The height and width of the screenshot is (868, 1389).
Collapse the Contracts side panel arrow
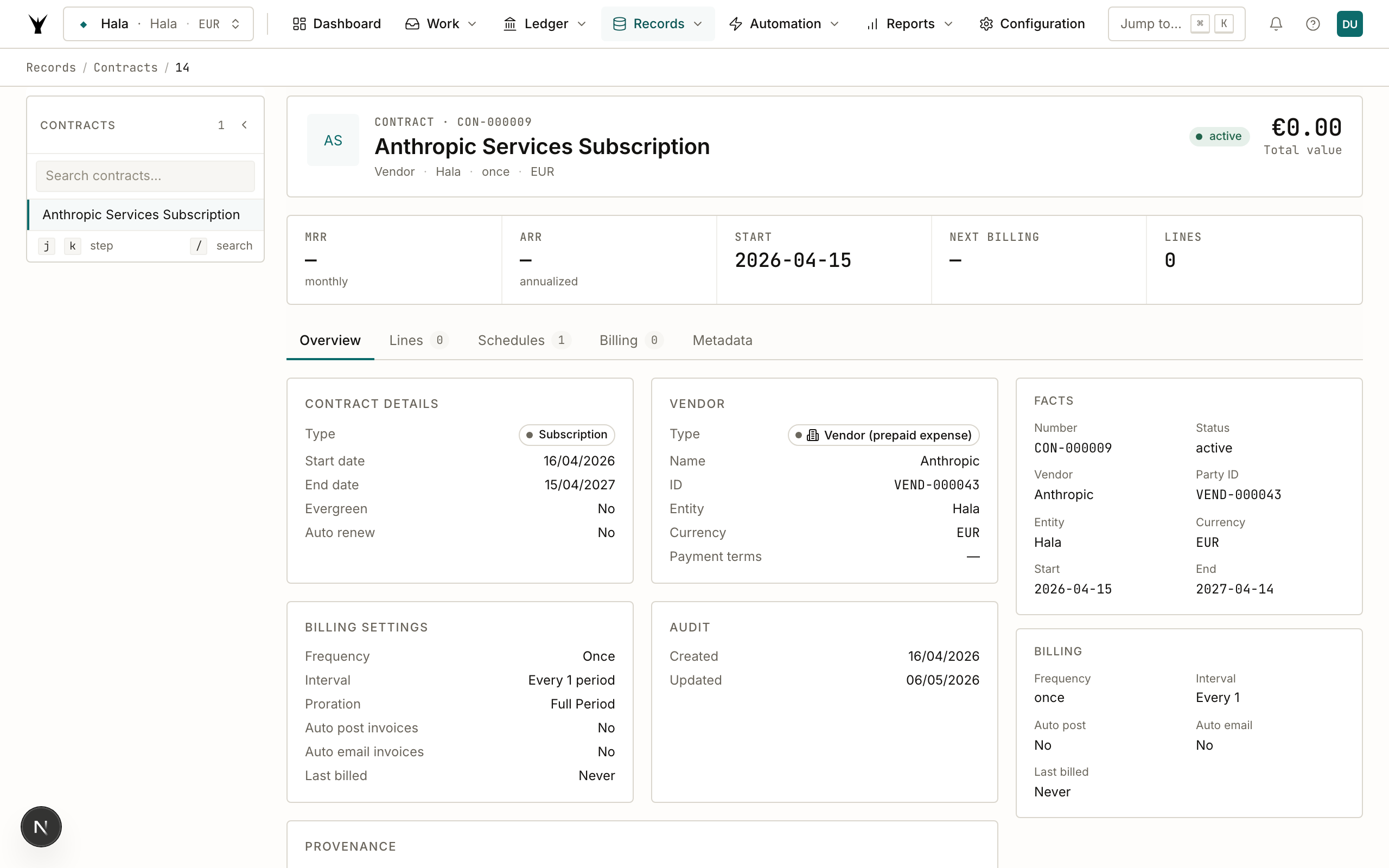pyautogui.click(x=245, y=125)
